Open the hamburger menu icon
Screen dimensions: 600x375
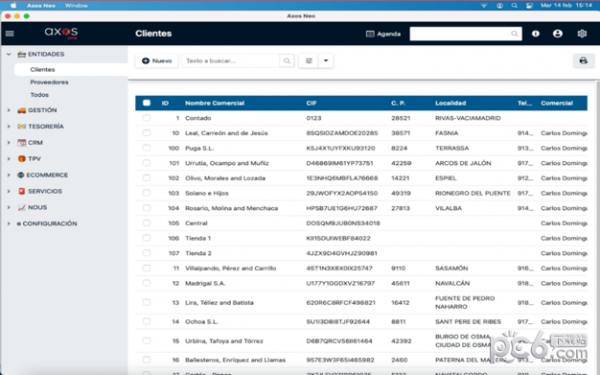click(x=10, y=34)
